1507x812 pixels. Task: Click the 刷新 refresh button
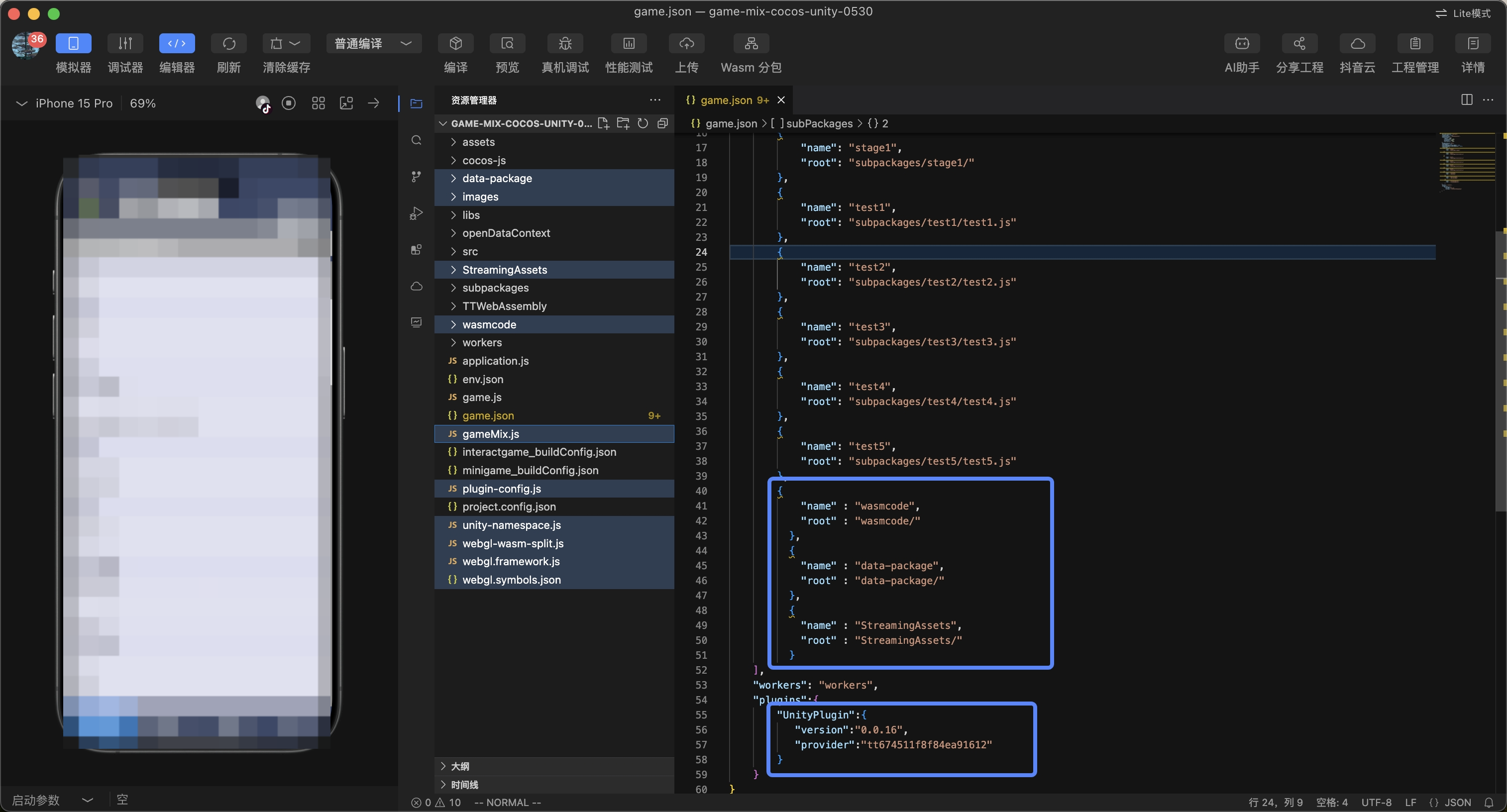click(x=229, y=43)
